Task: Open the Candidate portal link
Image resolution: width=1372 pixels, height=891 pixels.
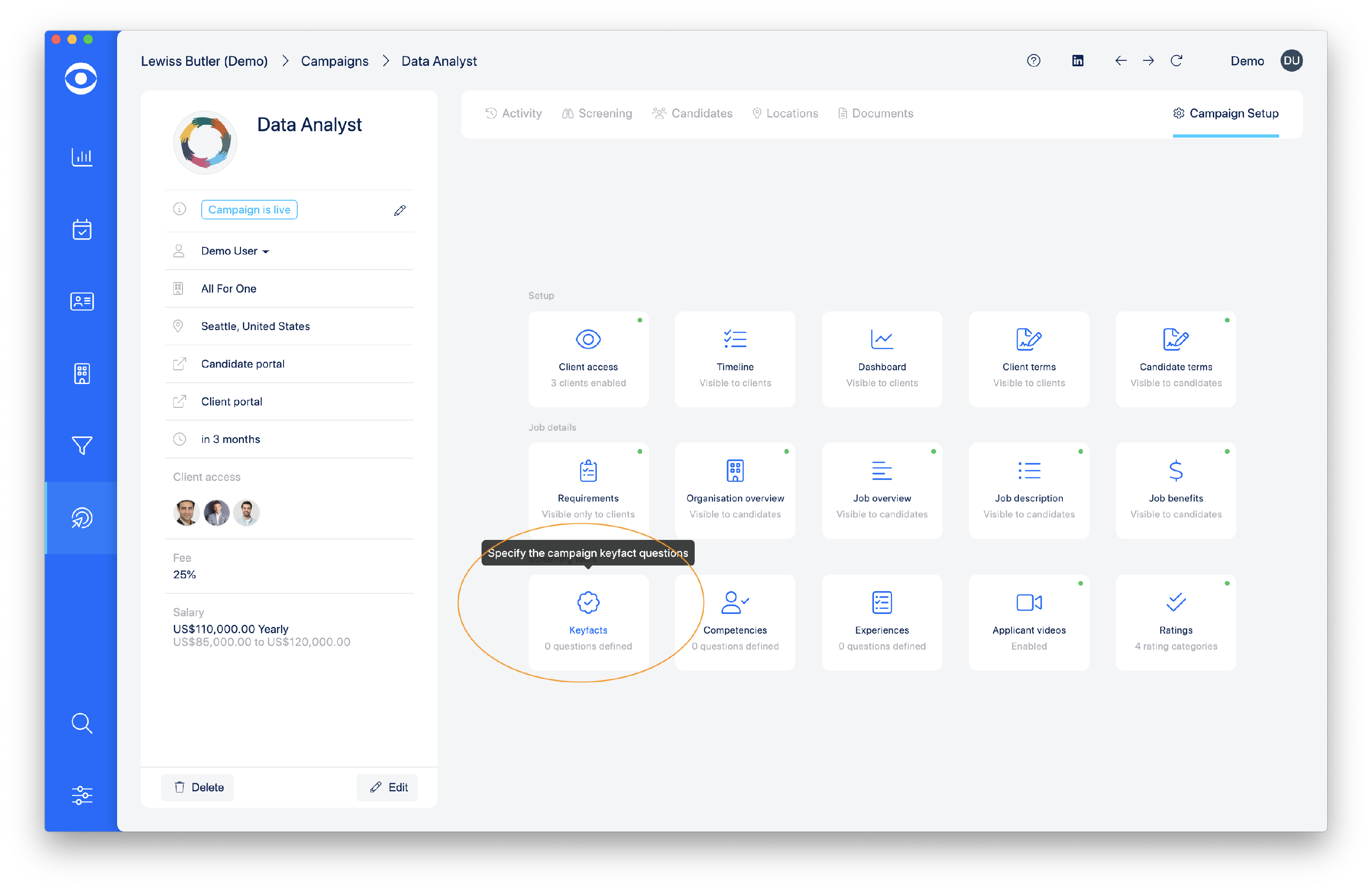Action: click(243, 364)
